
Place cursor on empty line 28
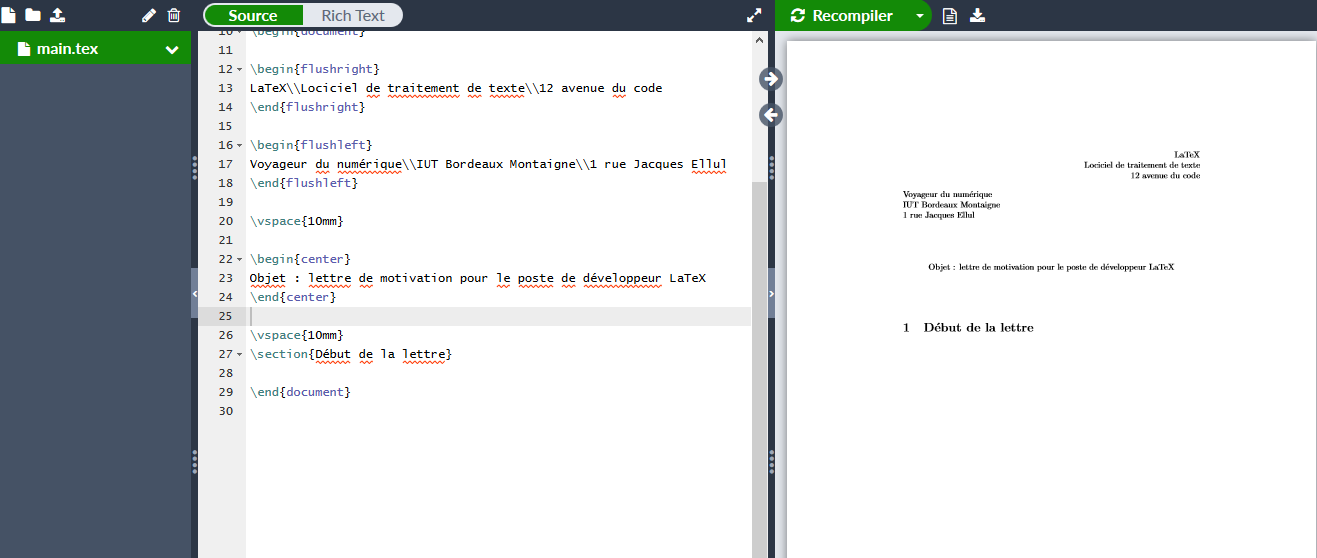tap(400, 373)
